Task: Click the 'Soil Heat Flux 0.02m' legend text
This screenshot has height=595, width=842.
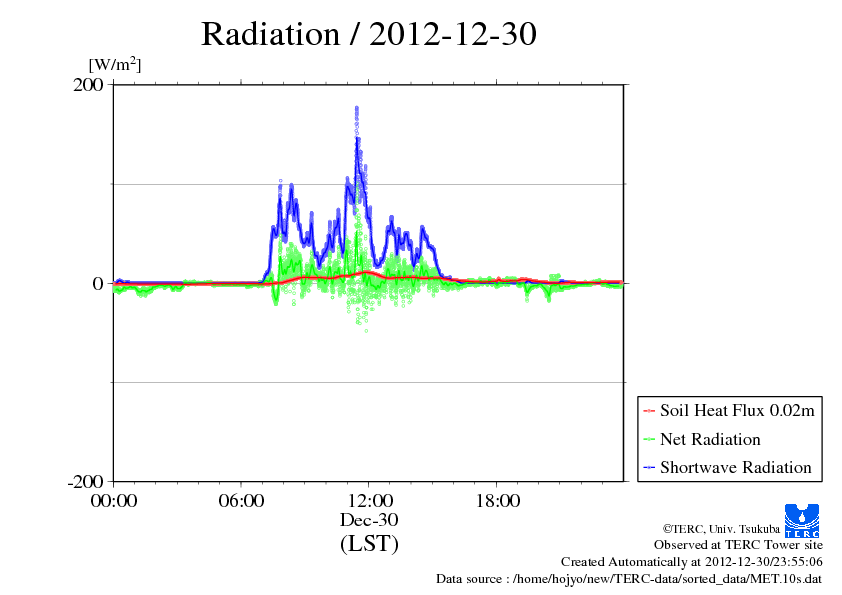Action: click(x=737, y=411)
